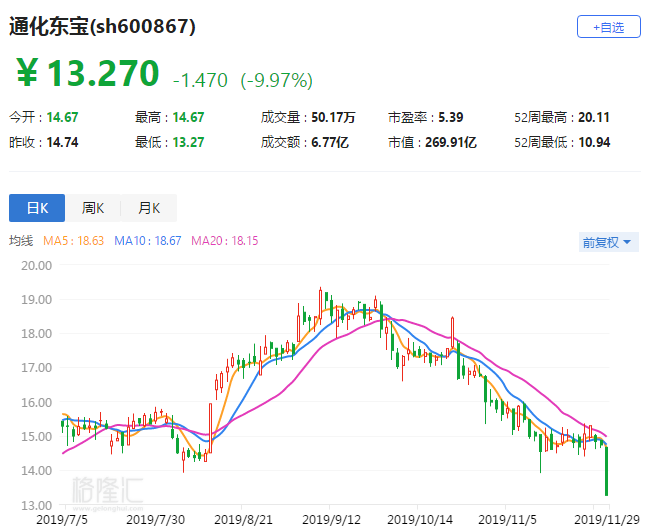This screenshot has width=662, height=531.
Task: Click the 16.00 y-axis label
Action: coord(37,402)
